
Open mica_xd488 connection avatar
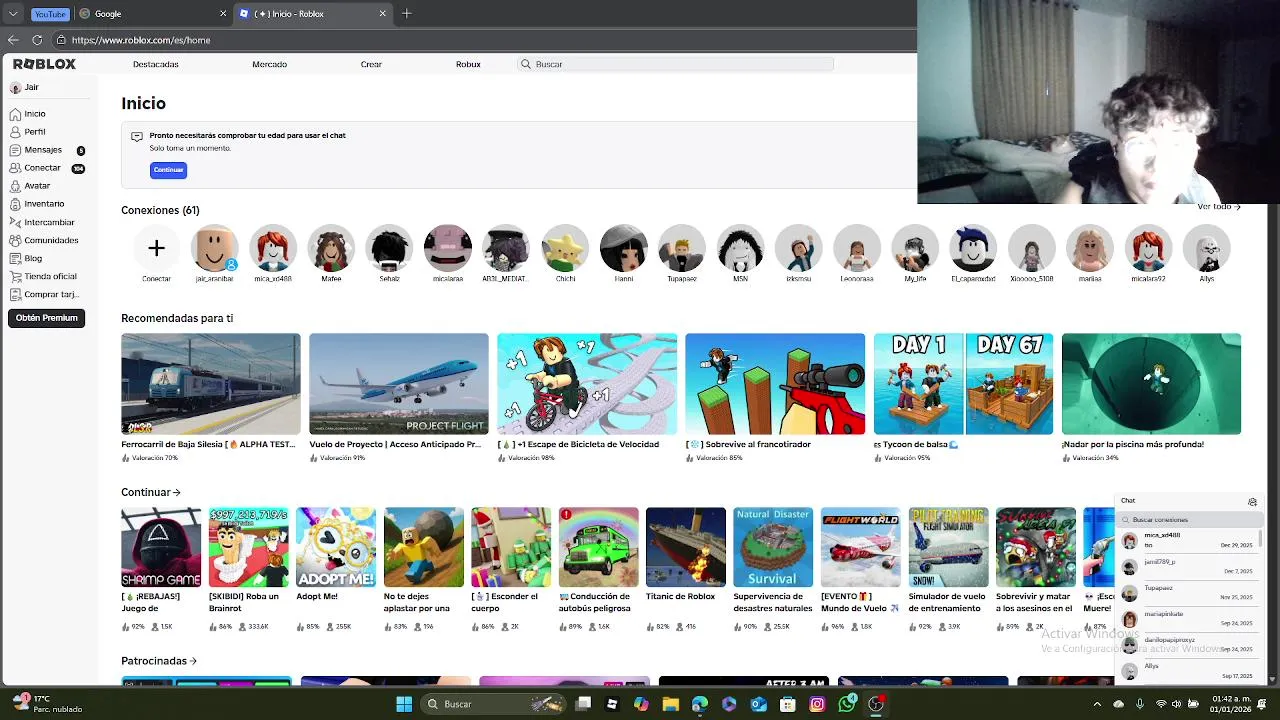(273, 248)
